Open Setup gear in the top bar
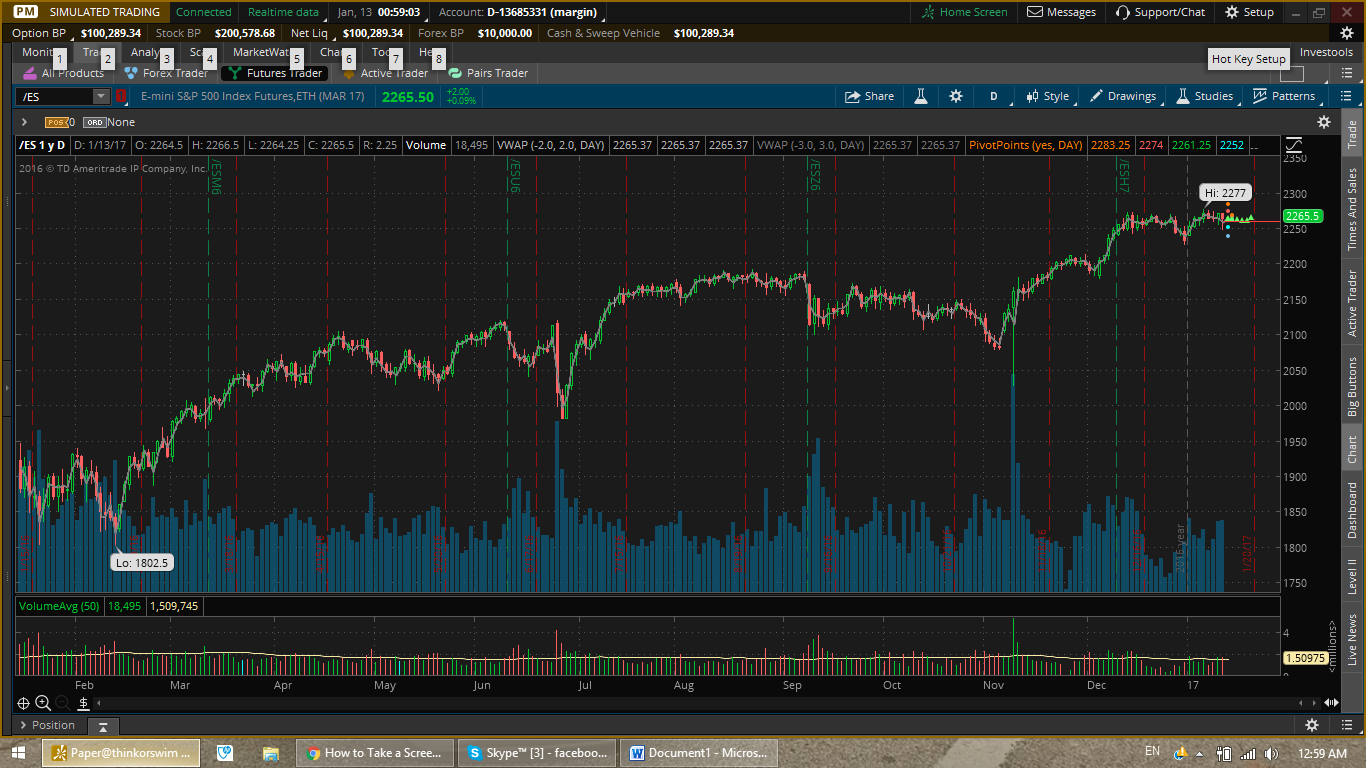Viewport: 1366px width, 768px height. coord(1250,12)
